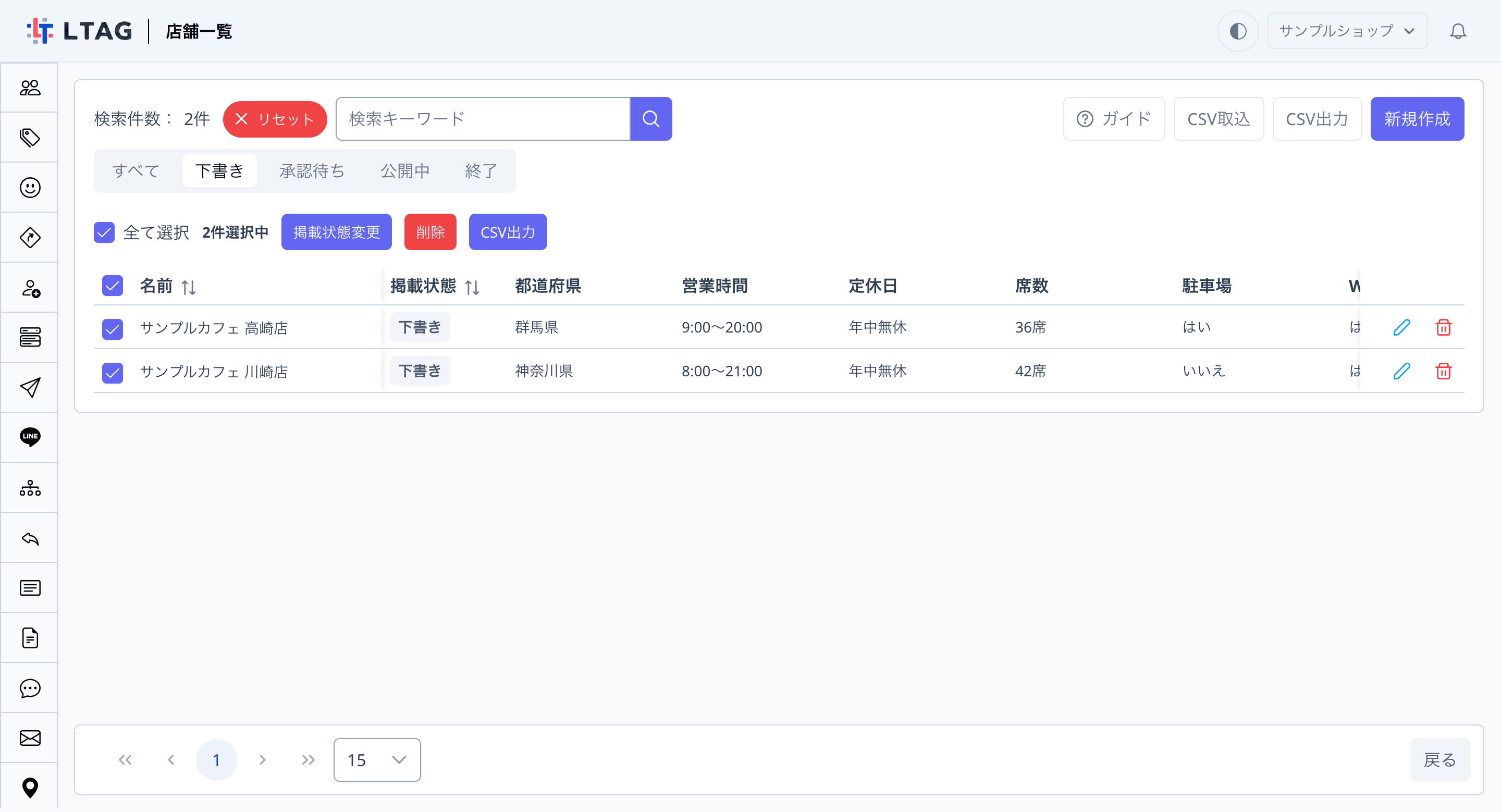Toggle dark mode contrast switch
The width and height of the screenshot is (1501, 812).
1238,31
